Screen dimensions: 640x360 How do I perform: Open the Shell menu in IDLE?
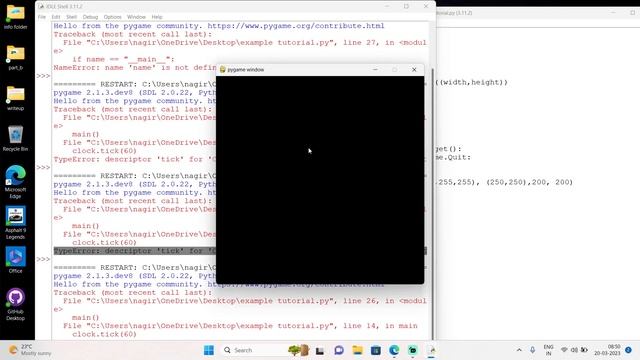(x=71, y=17)
